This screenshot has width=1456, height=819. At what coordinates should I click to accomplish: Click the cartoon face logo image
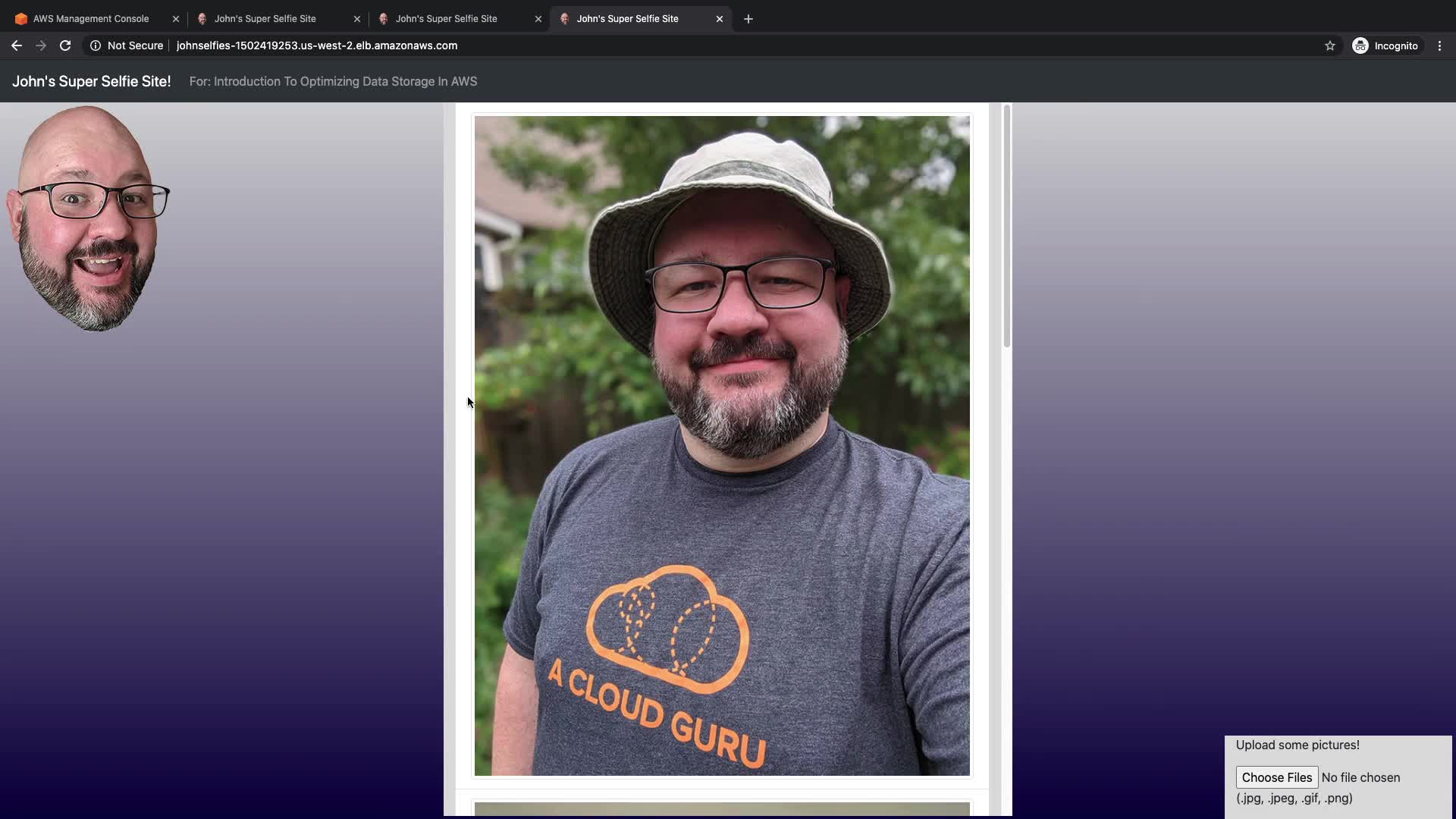(x=88, y=218)
